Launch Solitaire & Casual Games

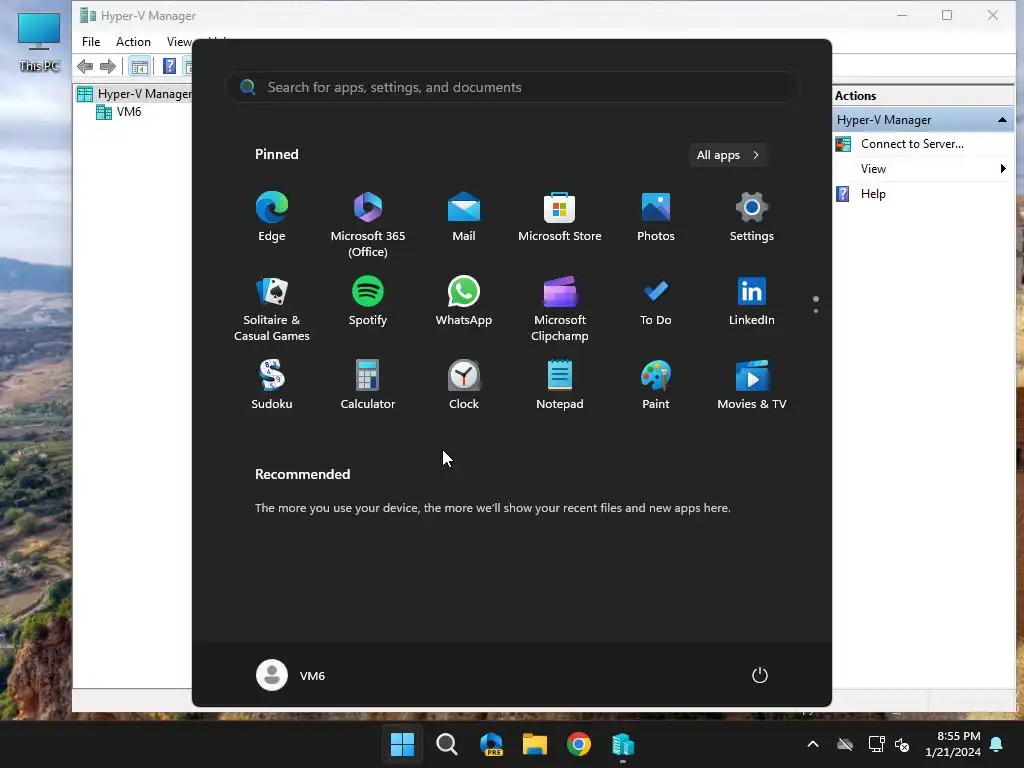(272, 309)
